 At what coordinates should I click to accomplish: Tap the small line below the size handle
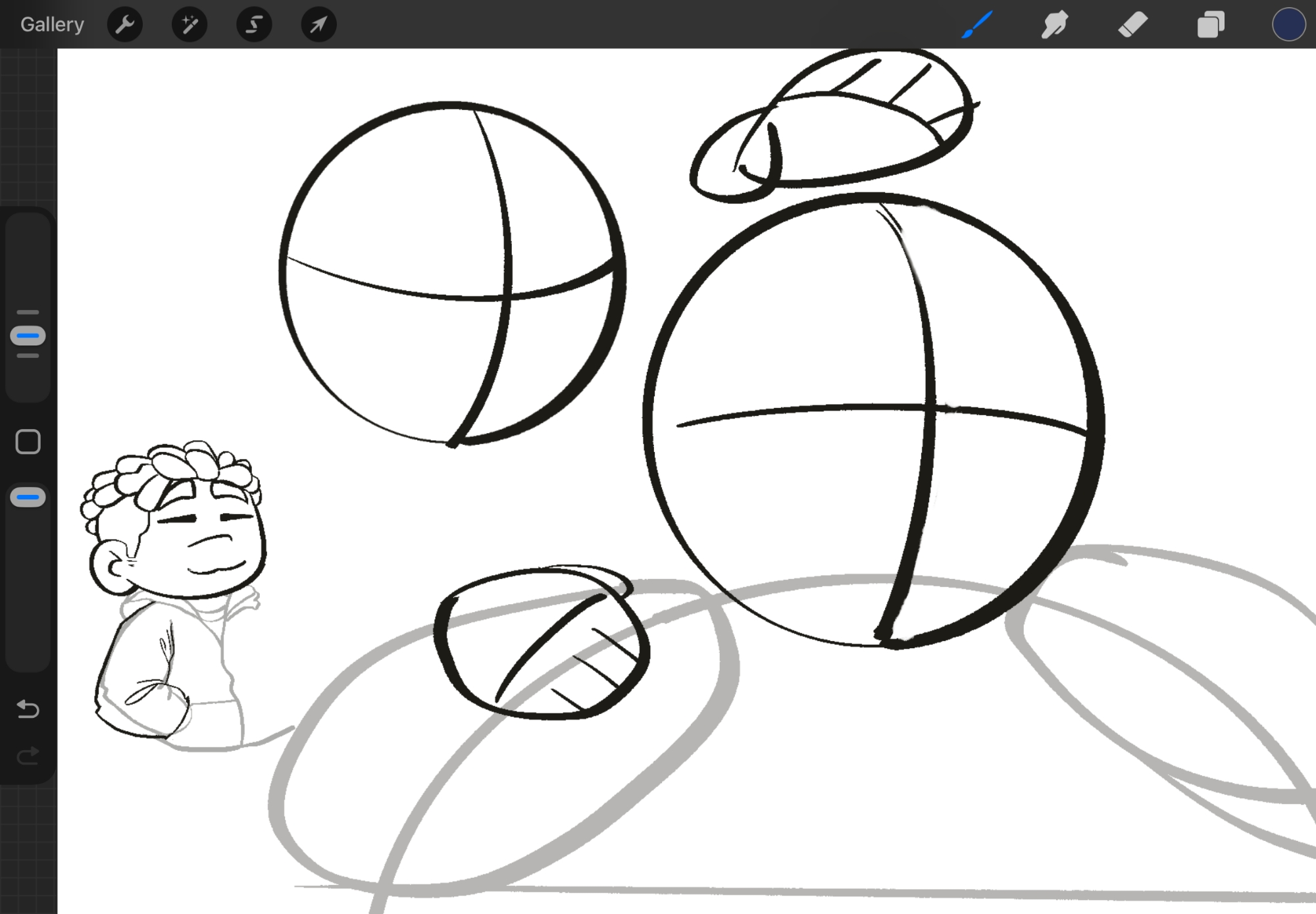(x=28, y=356)
